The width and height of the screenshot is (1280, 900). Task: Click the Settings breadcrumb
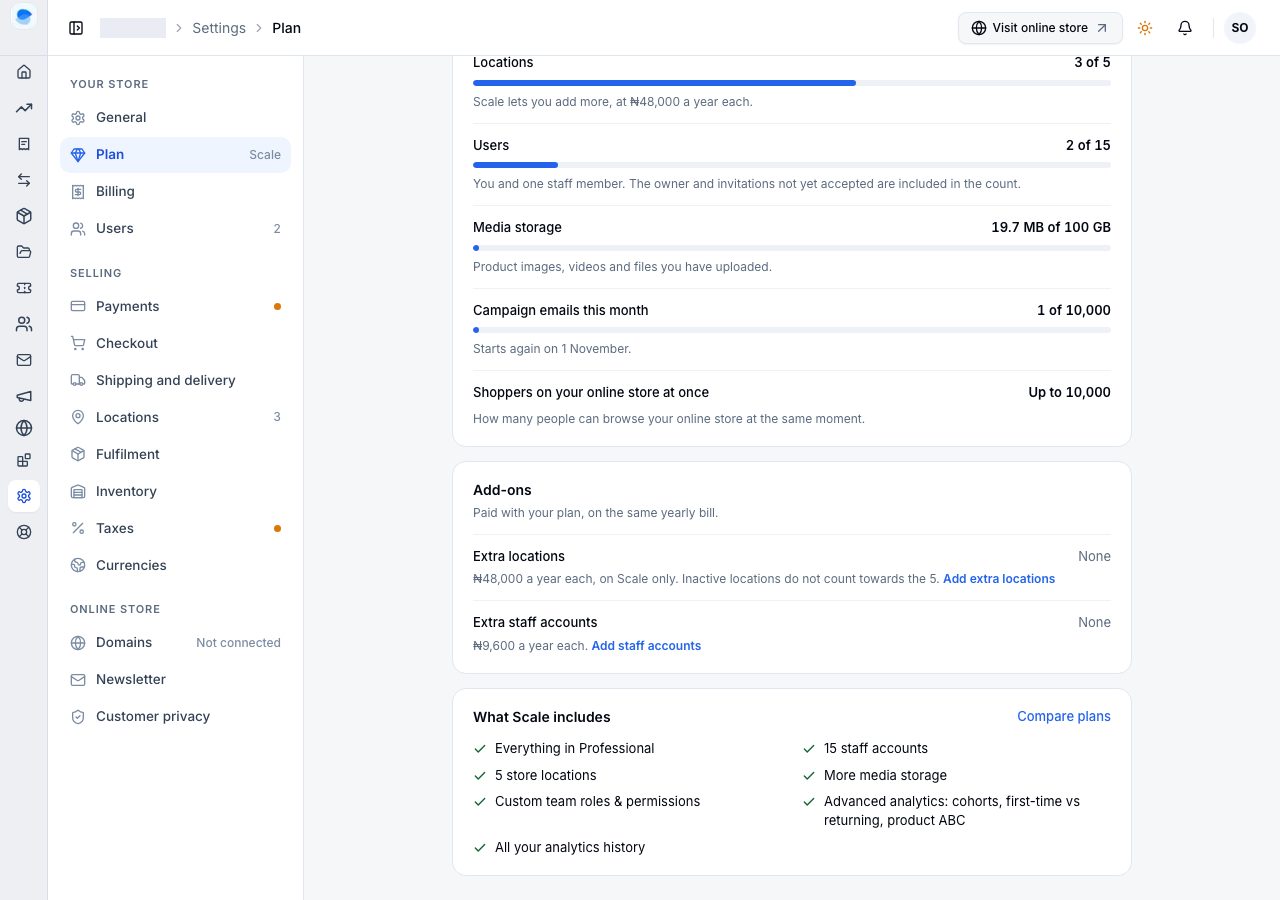(x=219, y=28)
